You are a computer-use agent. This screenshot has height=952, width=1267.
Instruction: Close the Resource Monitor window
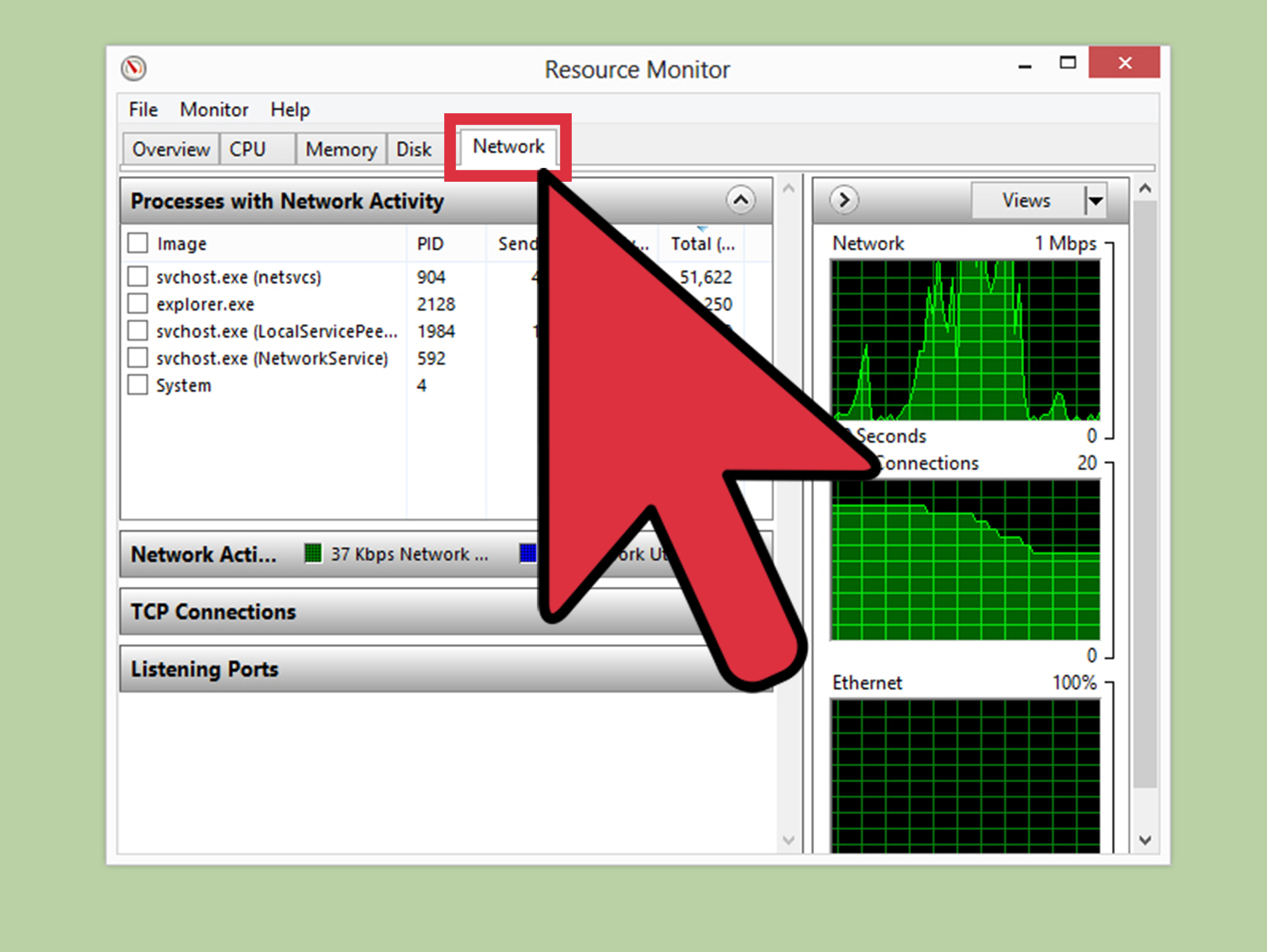1124,63
